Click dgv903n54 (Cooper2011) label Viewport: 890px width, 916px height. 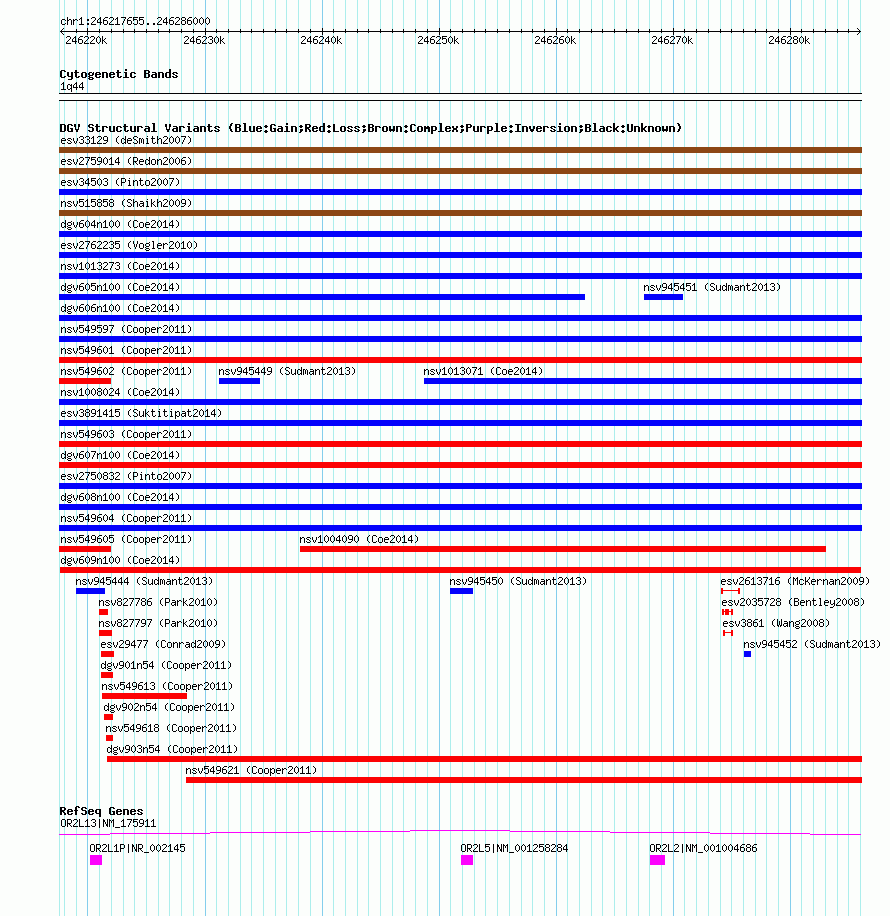coord(172,750)
